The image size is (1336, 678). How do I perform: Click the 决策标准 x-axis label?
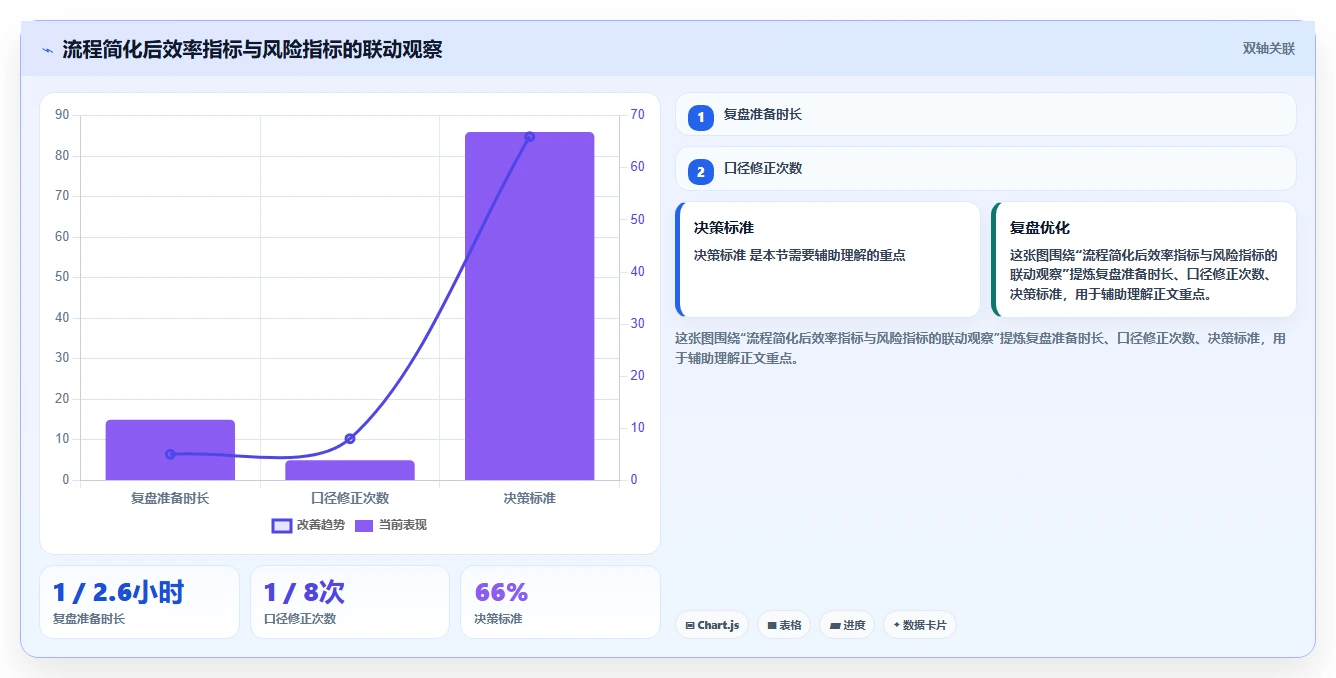click(x=529, y=498)
